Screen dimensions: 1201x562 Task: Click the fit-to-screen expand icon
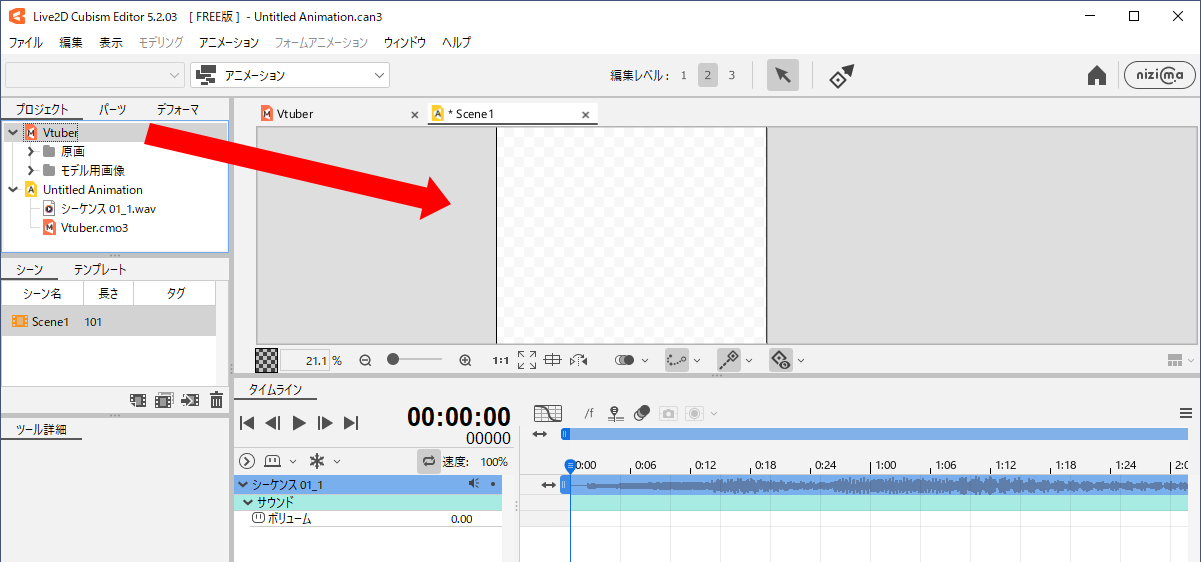pyautogui.click(x=527, y=360)
